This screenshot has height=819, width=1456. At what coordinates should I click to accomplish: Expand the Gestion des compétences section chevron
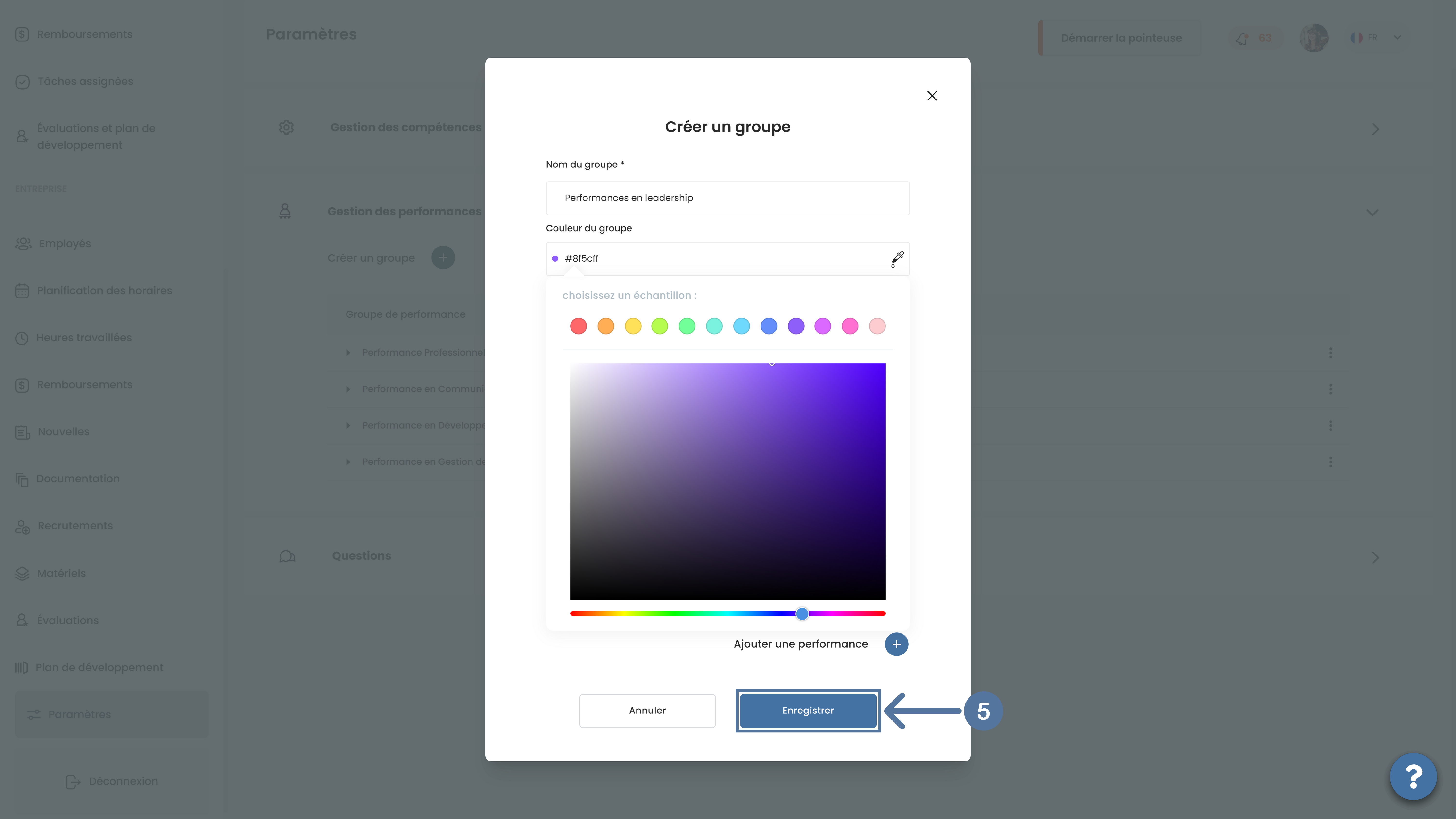pos(1375,129)
